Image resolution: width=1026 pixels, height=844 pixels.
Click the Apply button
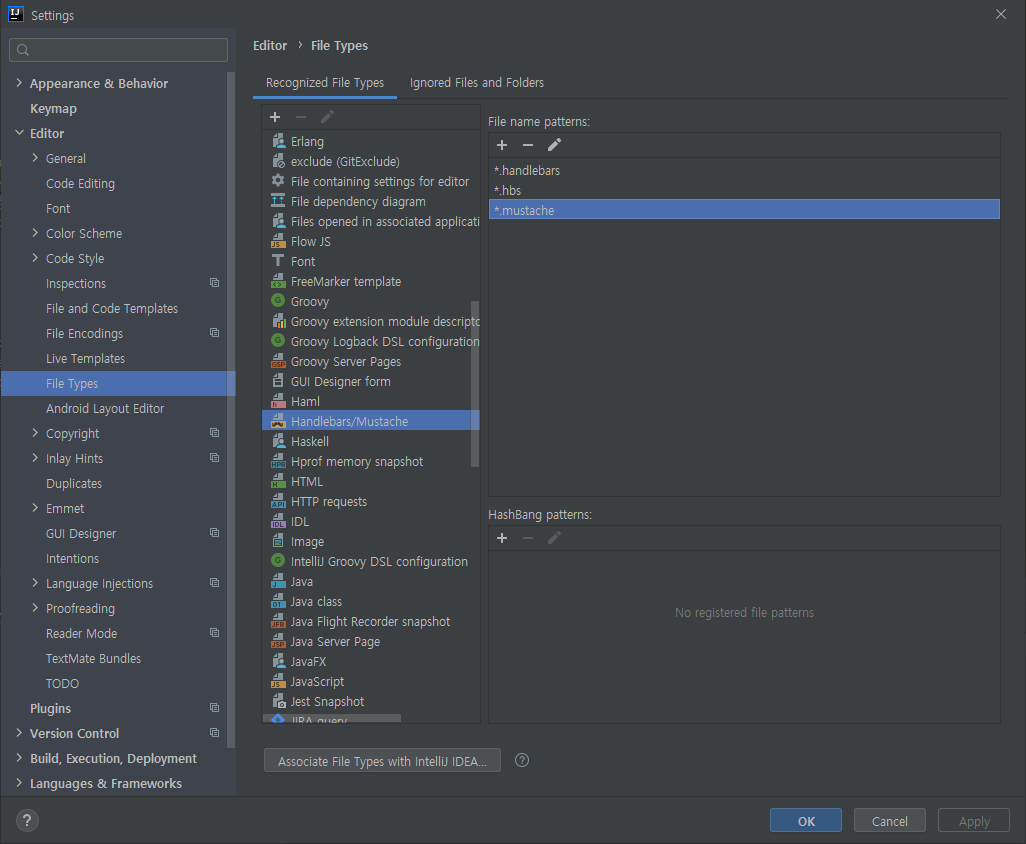[974, 820]
